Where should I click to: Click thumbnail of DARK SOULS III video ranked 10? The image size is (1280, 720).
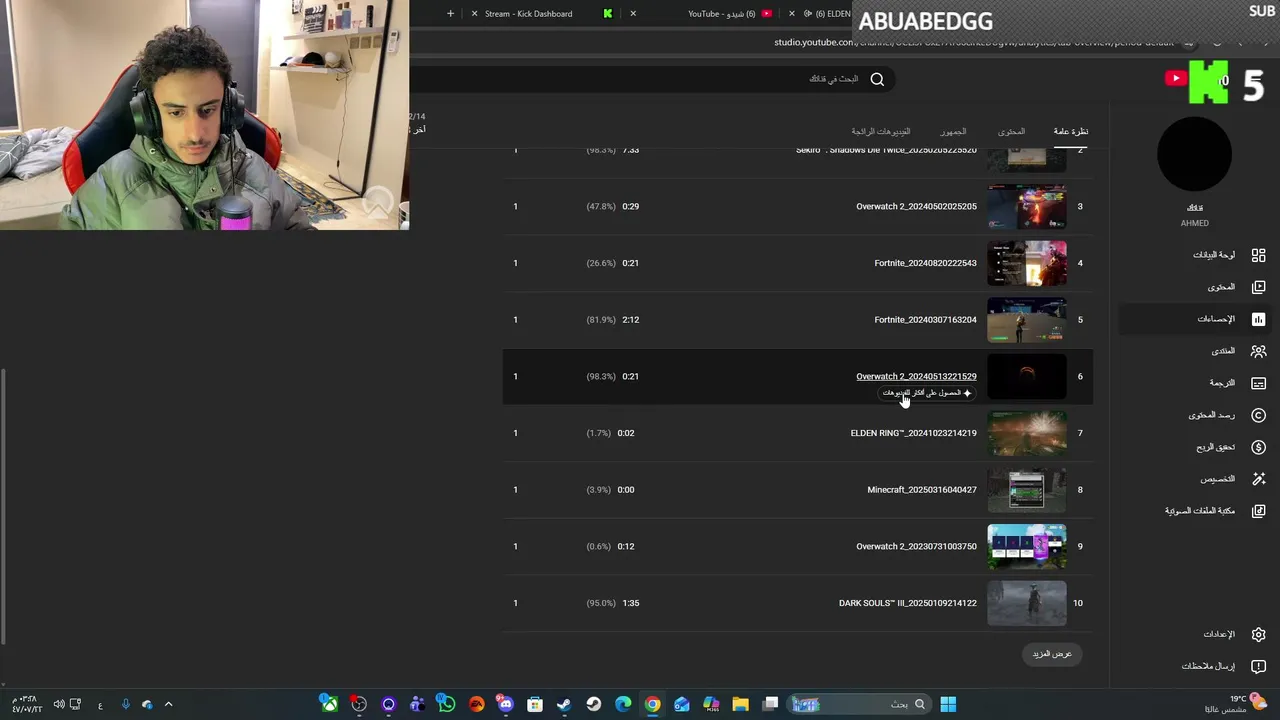(1027, 603)
